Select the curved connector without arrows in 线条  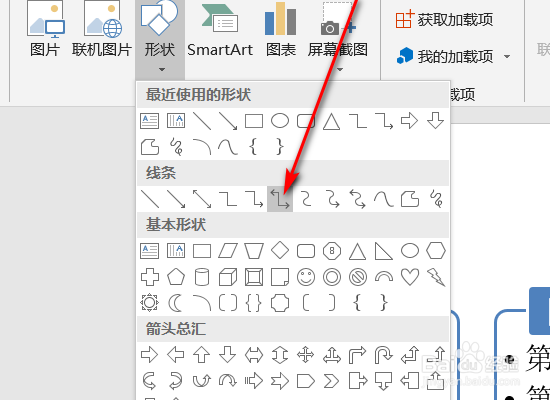pyautogui.click(x=306, y=199)
